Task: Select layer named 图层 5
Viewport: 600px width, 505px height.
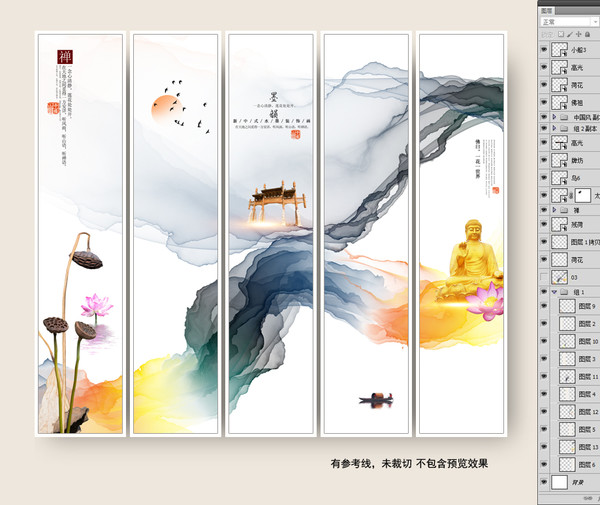Action: point(587,429)
